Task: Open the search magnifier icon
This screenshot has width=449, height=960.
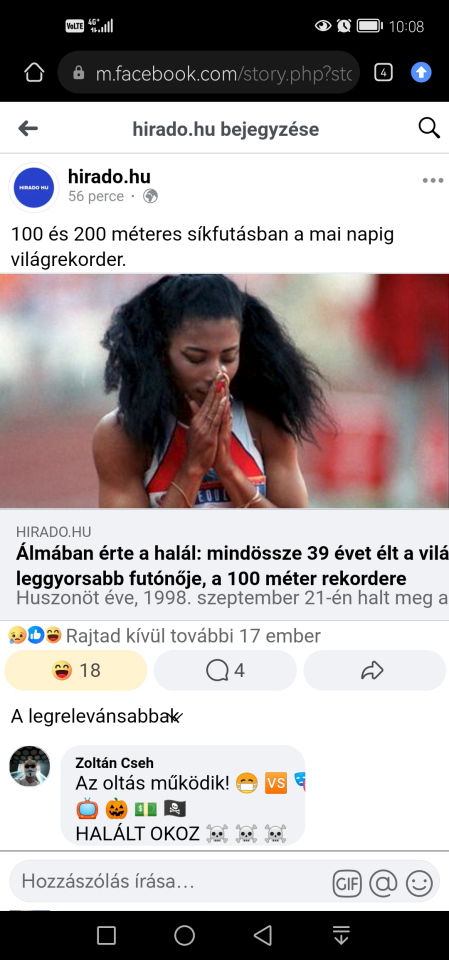Action: point(429,128)
